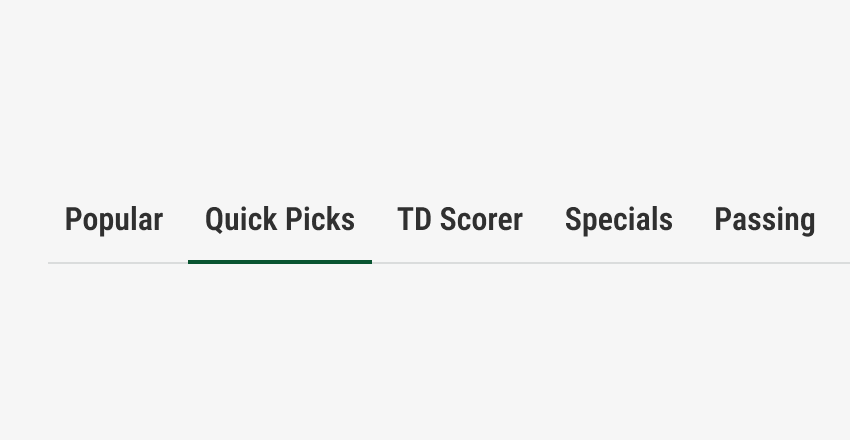Open the Popular tab
This screenshot has width=850, height=440.
[x=114, y=220]
